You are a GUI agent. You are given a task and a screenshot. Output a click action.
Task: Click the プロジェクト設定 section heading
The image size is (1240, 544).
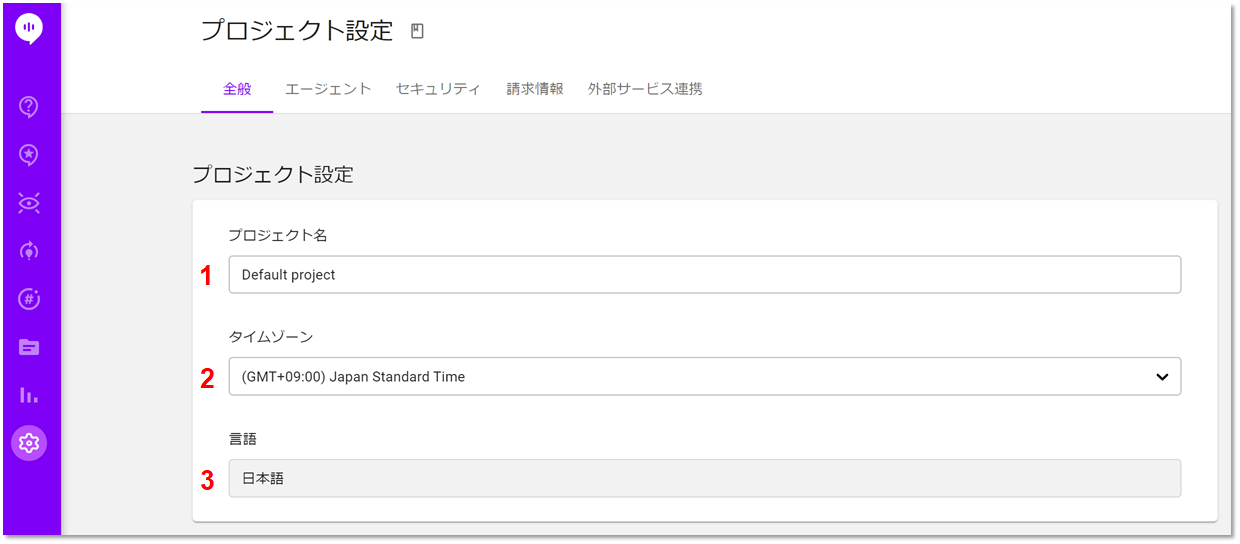point(273,174)
